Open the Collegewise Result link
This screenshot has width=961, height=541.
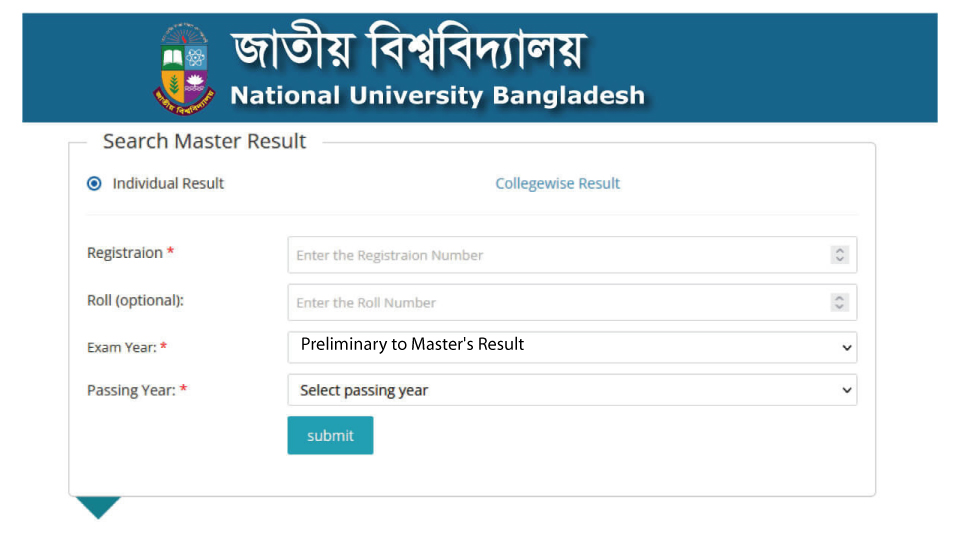(557, 183)
